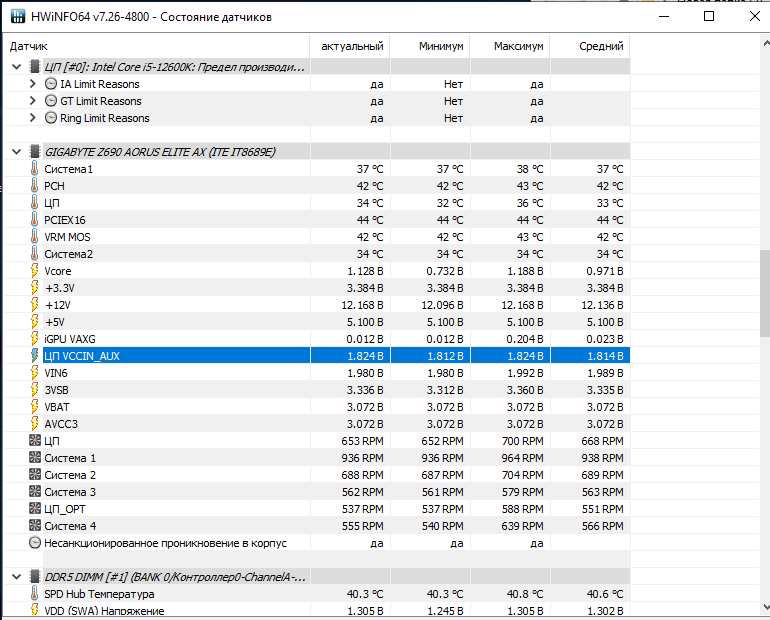Click the chip icon of the DDR5 DIMM group
This screenshot has height=620, width=770.
coord(34,577)
